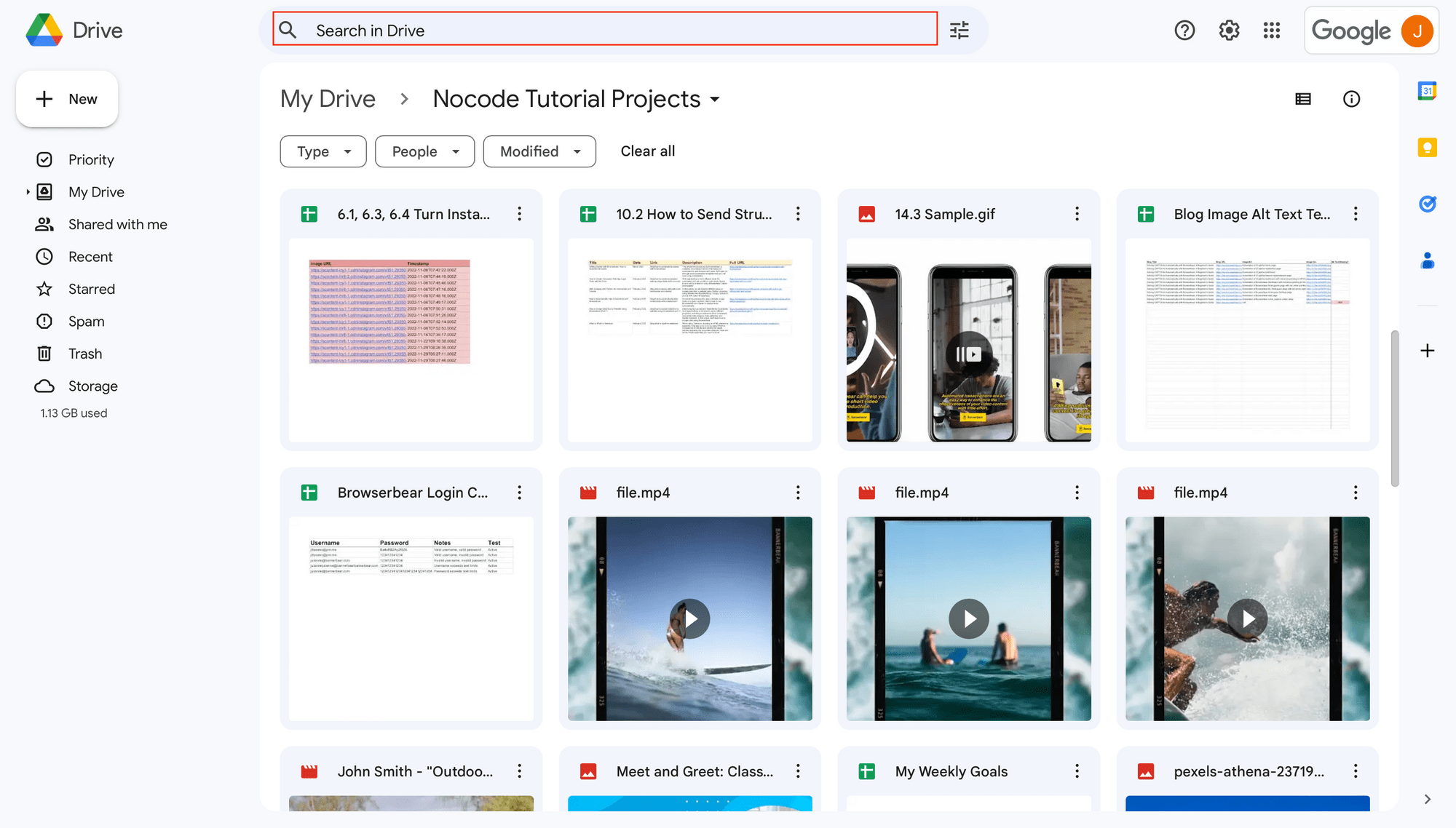Expand the People filter dropdown
The width and height of the screenshot is (1456, 828).
425,151
